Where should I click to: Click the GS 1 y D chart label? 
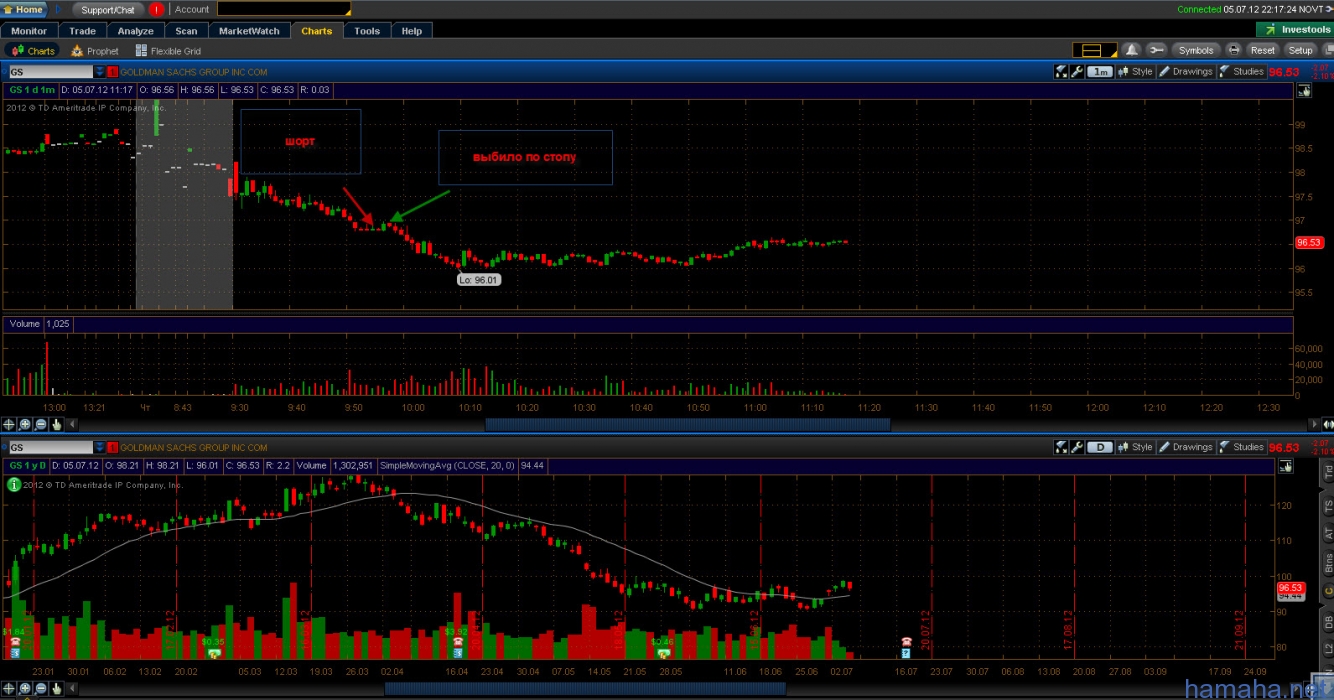click(x=28, y=466)
